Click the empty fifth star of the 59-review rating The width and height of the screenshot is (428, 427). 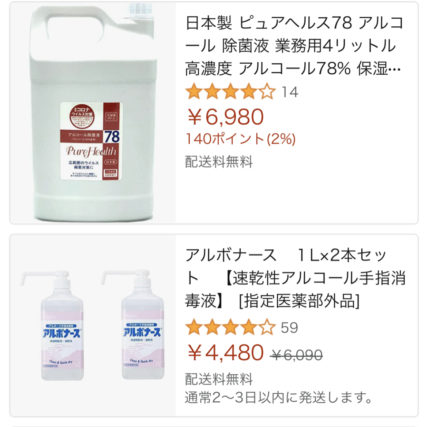tap(267, 327)
